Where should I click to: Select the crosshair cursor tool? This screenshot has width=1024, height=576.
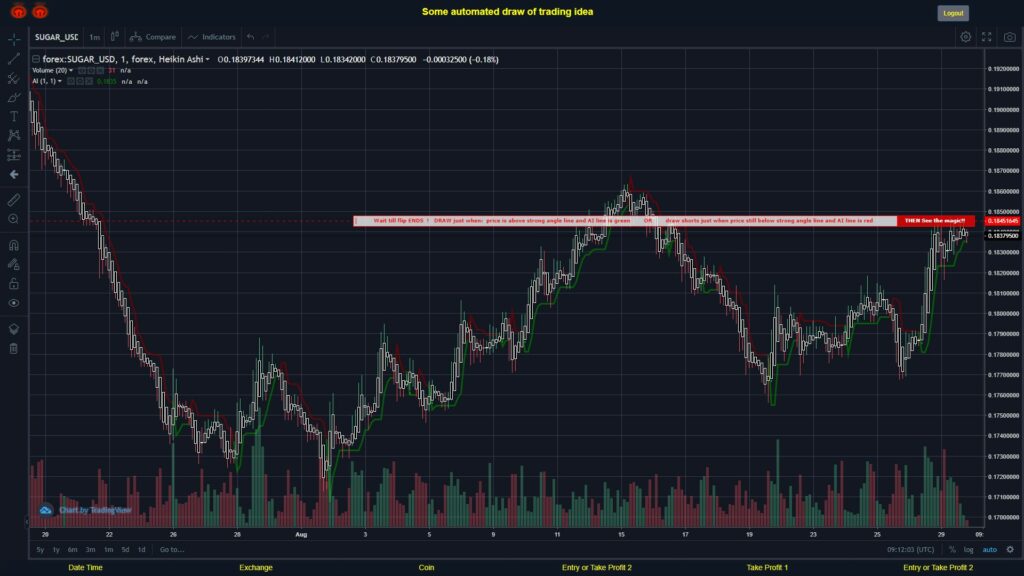14,39
